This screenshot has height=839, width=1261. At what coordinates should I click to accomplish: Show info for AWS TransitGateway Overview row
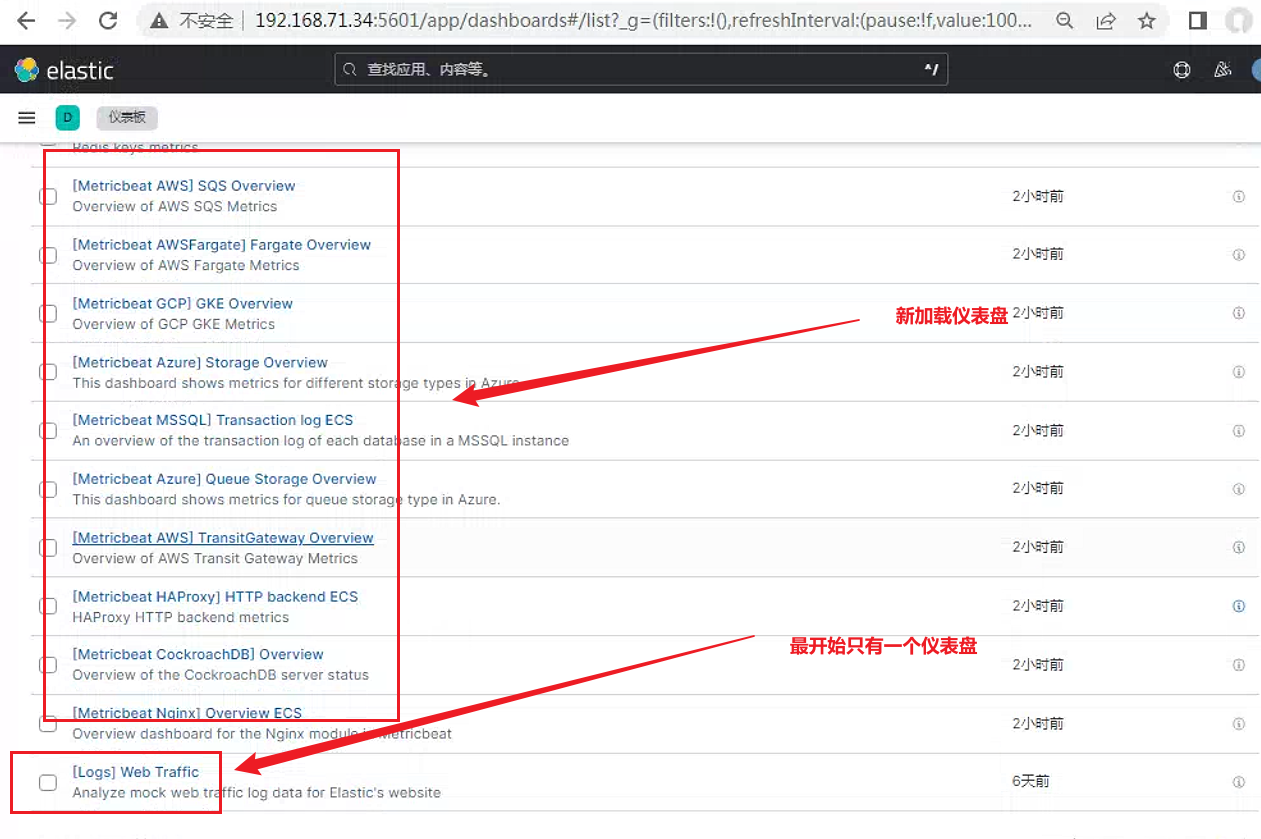[1238, 548]
